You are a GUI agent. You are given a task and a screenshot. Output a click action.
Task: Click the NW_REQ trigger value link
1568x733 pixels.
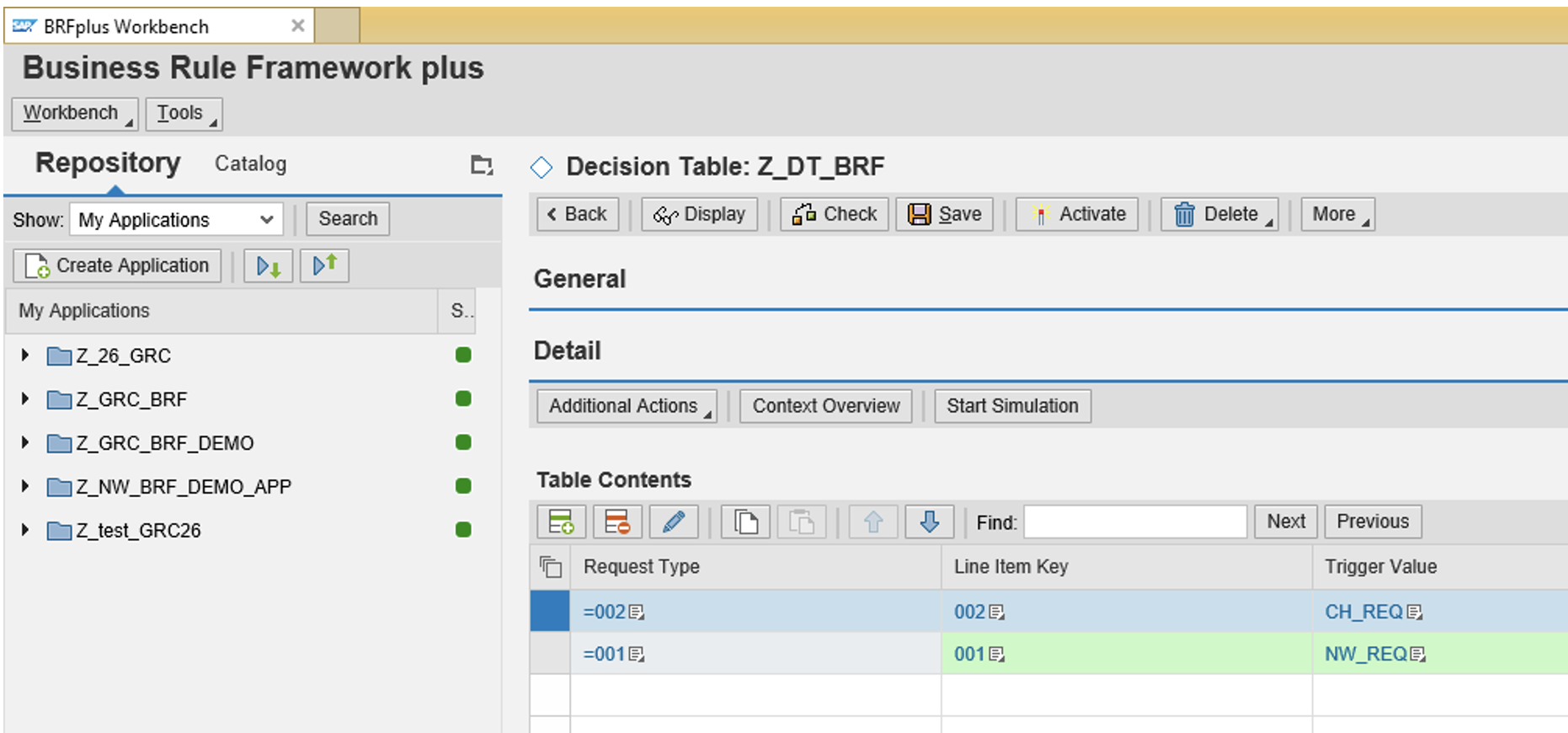[1366, 655]
